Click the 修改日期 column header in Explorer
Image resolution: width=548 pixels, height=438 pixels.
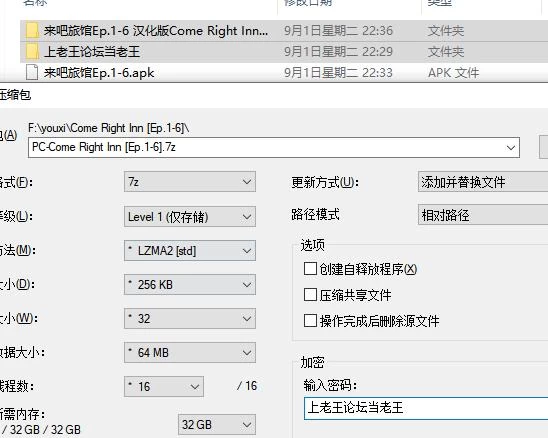tap(308, 3)
